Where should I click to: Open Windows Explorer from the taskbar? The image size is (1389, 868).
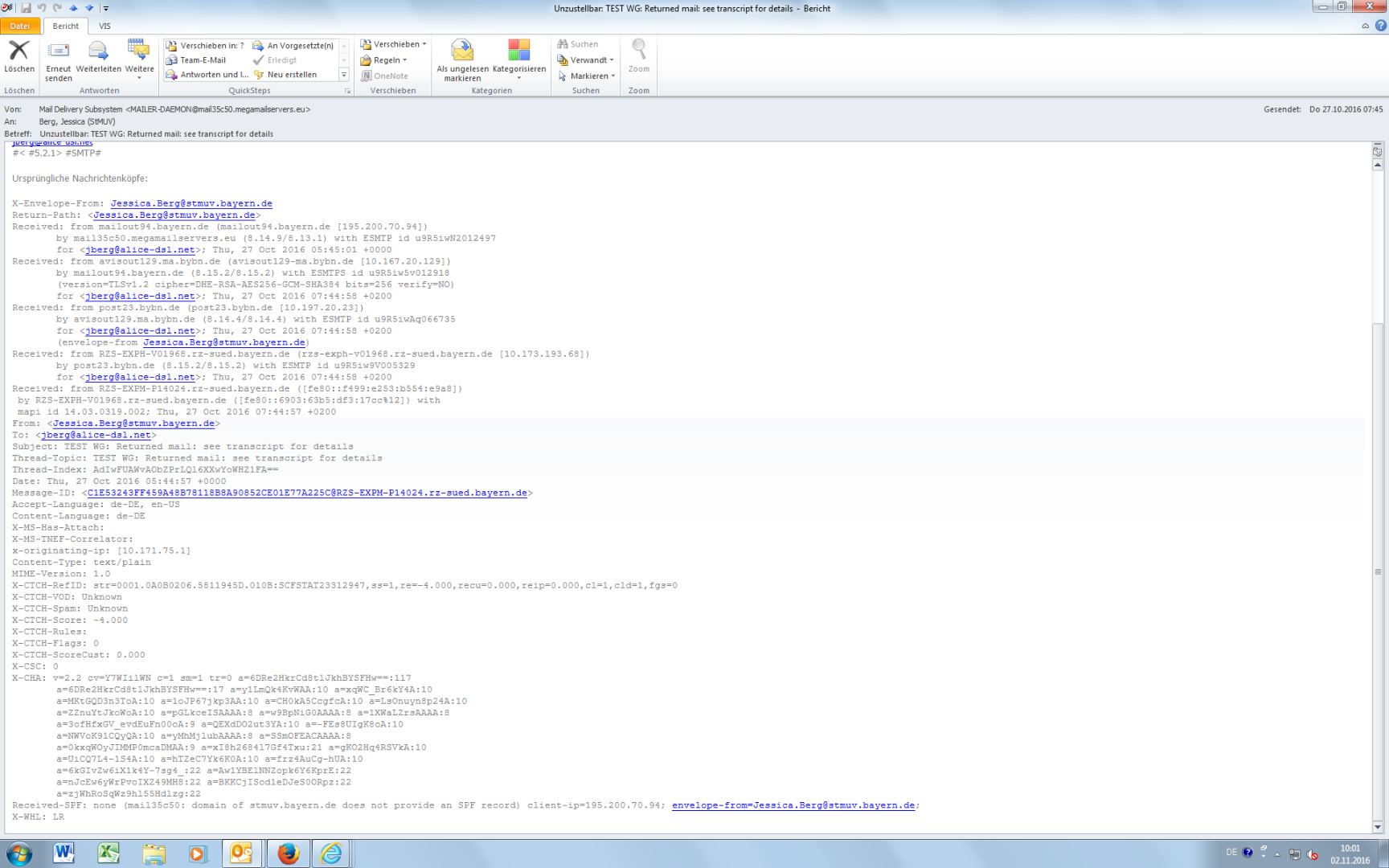(154, 854)
